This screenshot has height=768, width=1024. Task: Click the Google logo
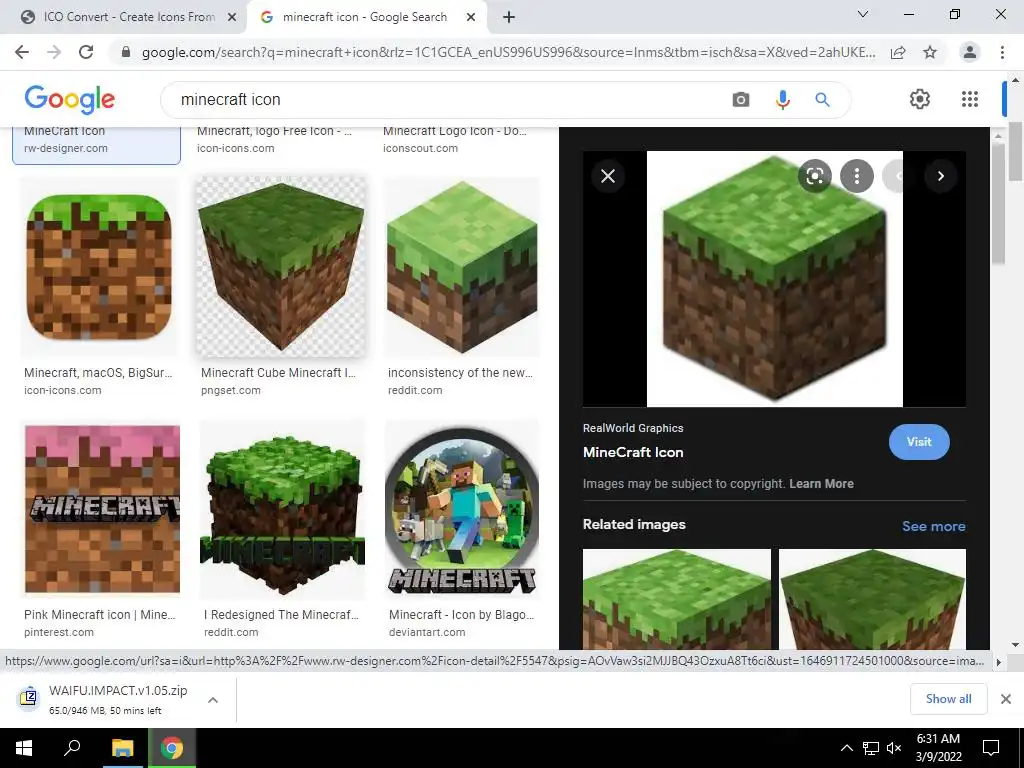(70, 99)
